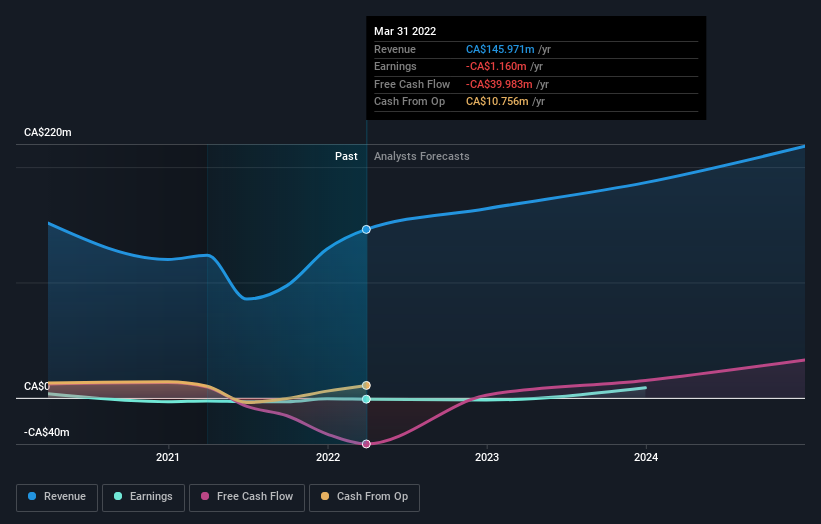The width and height of the screenshot is (821, 524).
Task: Click the Revenue row label in tooltip
Action: click(x=395, y=49)
